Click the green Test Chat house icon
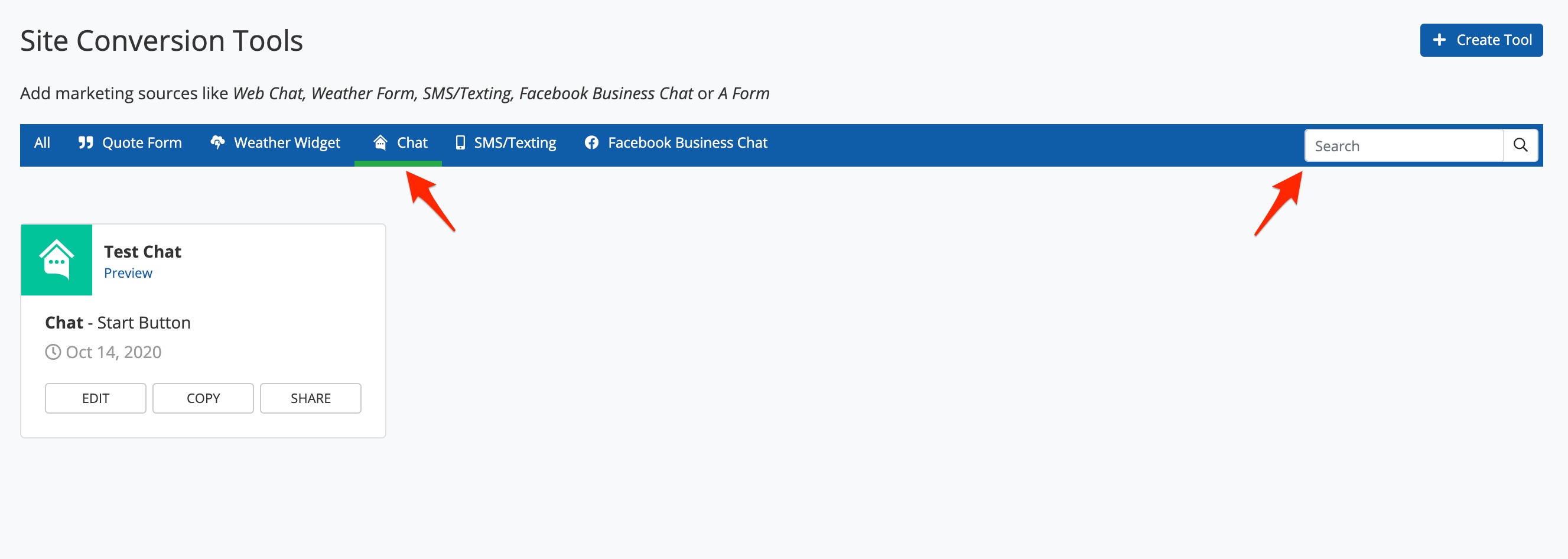This screenshot has width=1568, height=559. coord(57,260)
